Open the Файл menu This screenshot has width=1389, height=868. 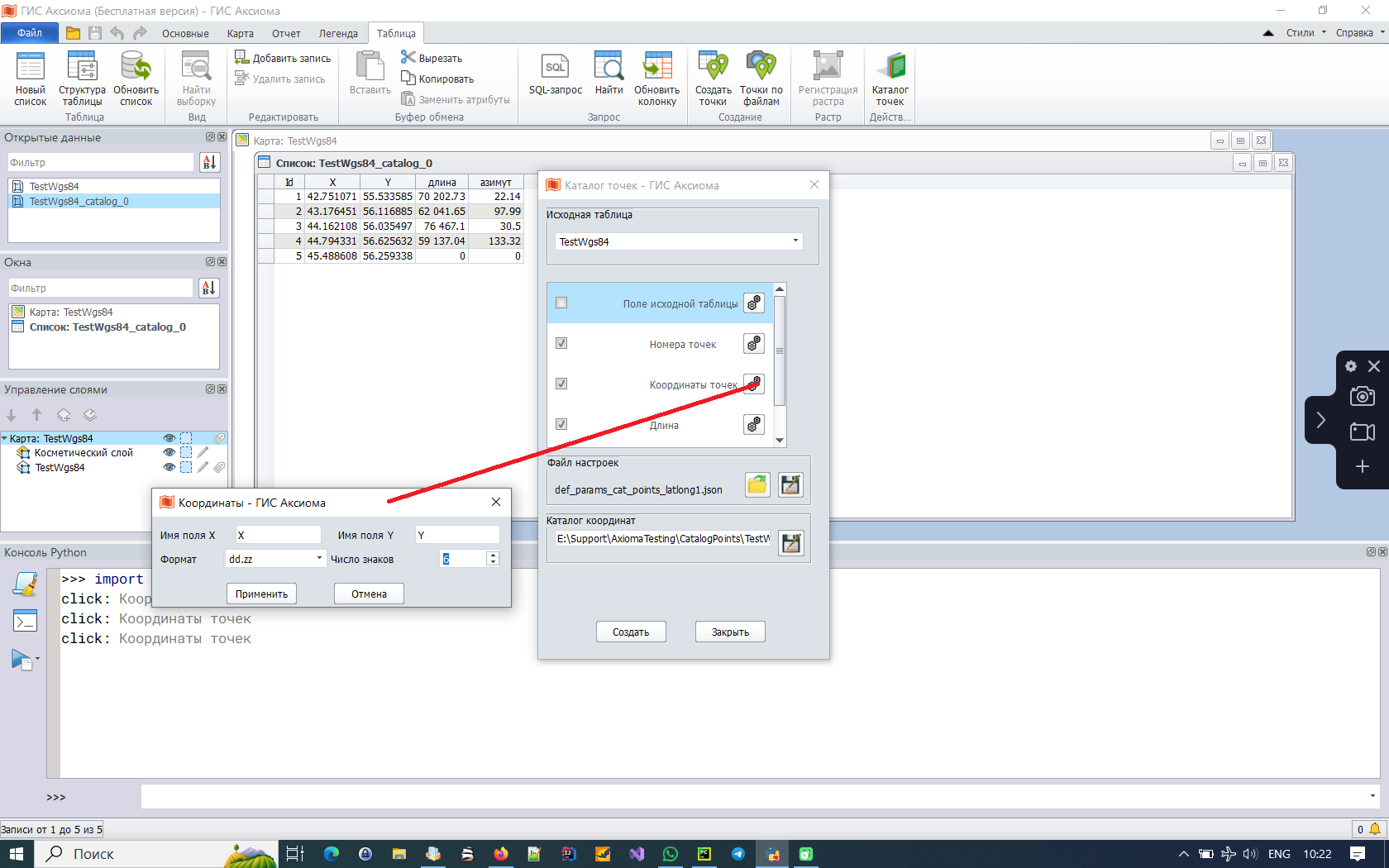pyautogui.click(x=30, y=33)
